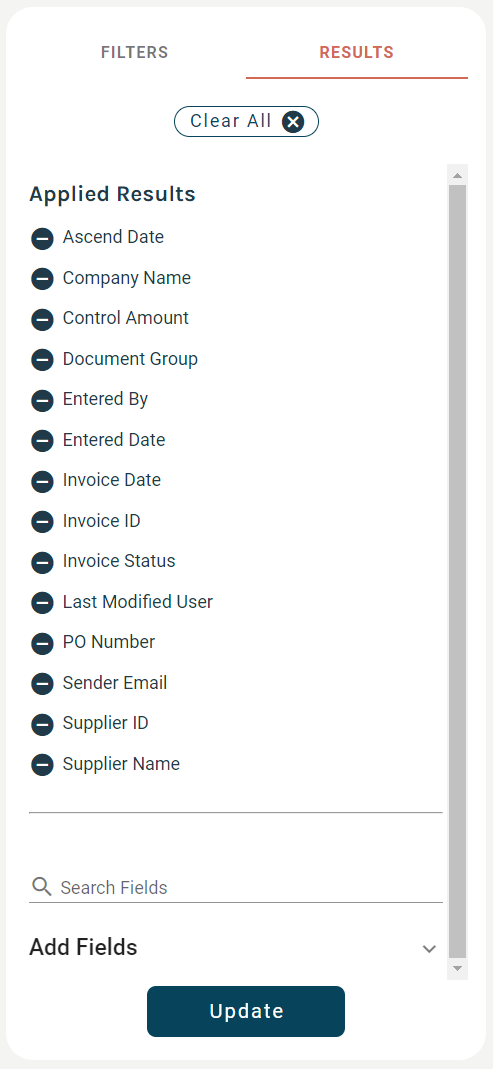The height and width of the screenshot is (1069, 493).
Task: Remove the Document Group field
Action: point(42,359)
